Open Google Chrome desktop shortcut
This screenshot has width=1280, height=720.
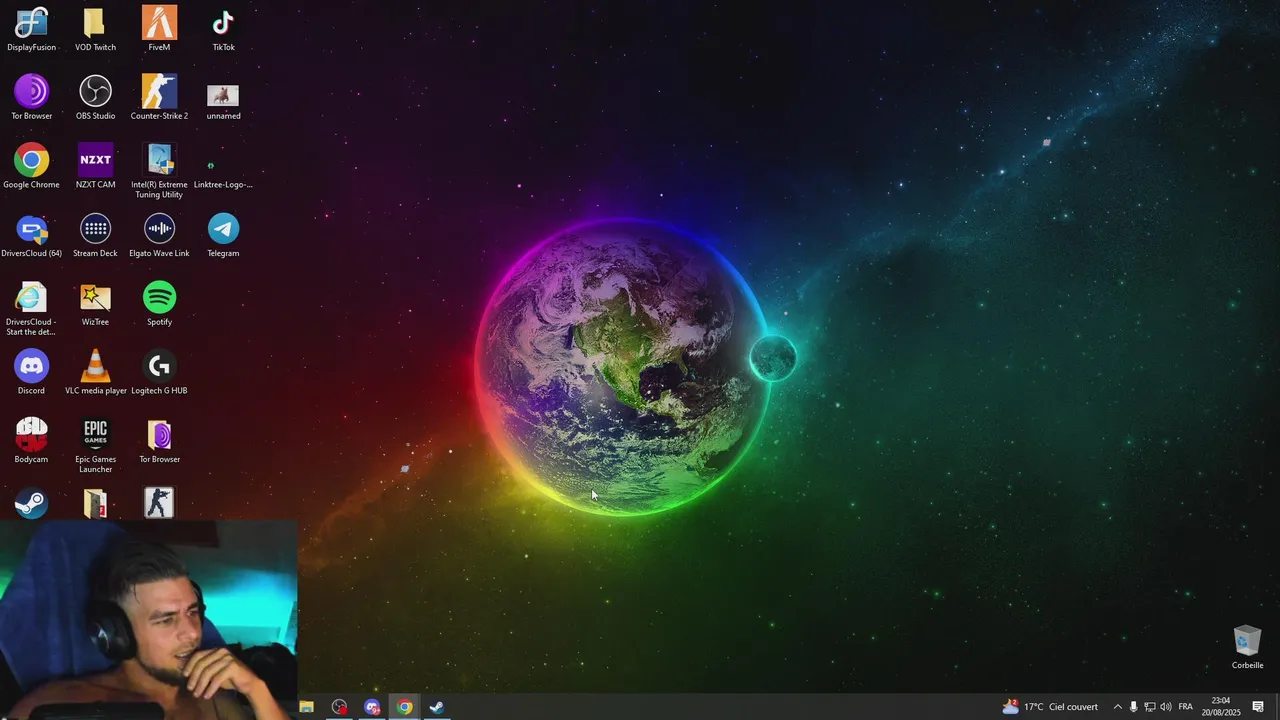coord(31,167)
